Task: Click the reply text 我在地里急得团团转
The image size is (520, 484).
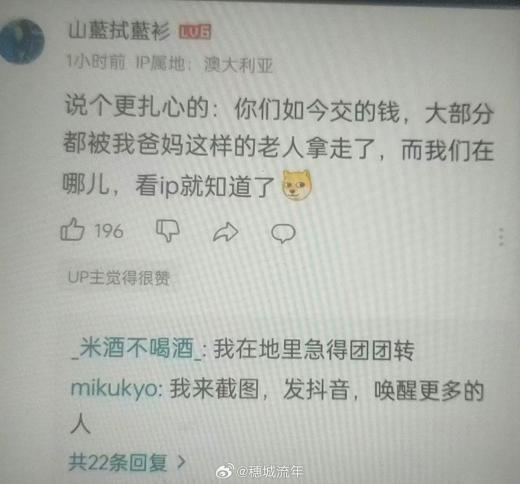Action: (x=314, y=350)
